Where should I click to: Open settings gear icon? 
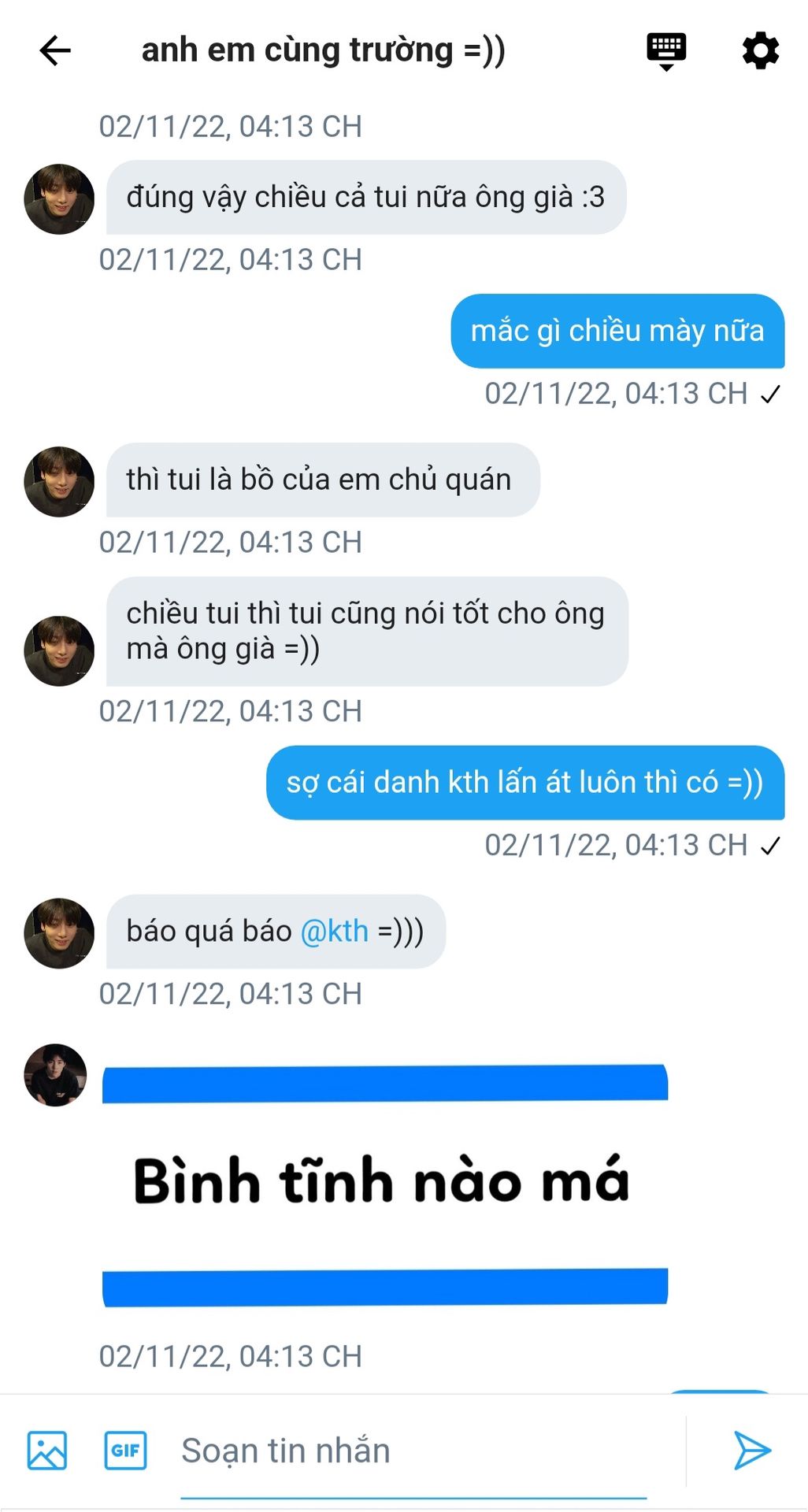pyautogui.click(x=761, y=50)
